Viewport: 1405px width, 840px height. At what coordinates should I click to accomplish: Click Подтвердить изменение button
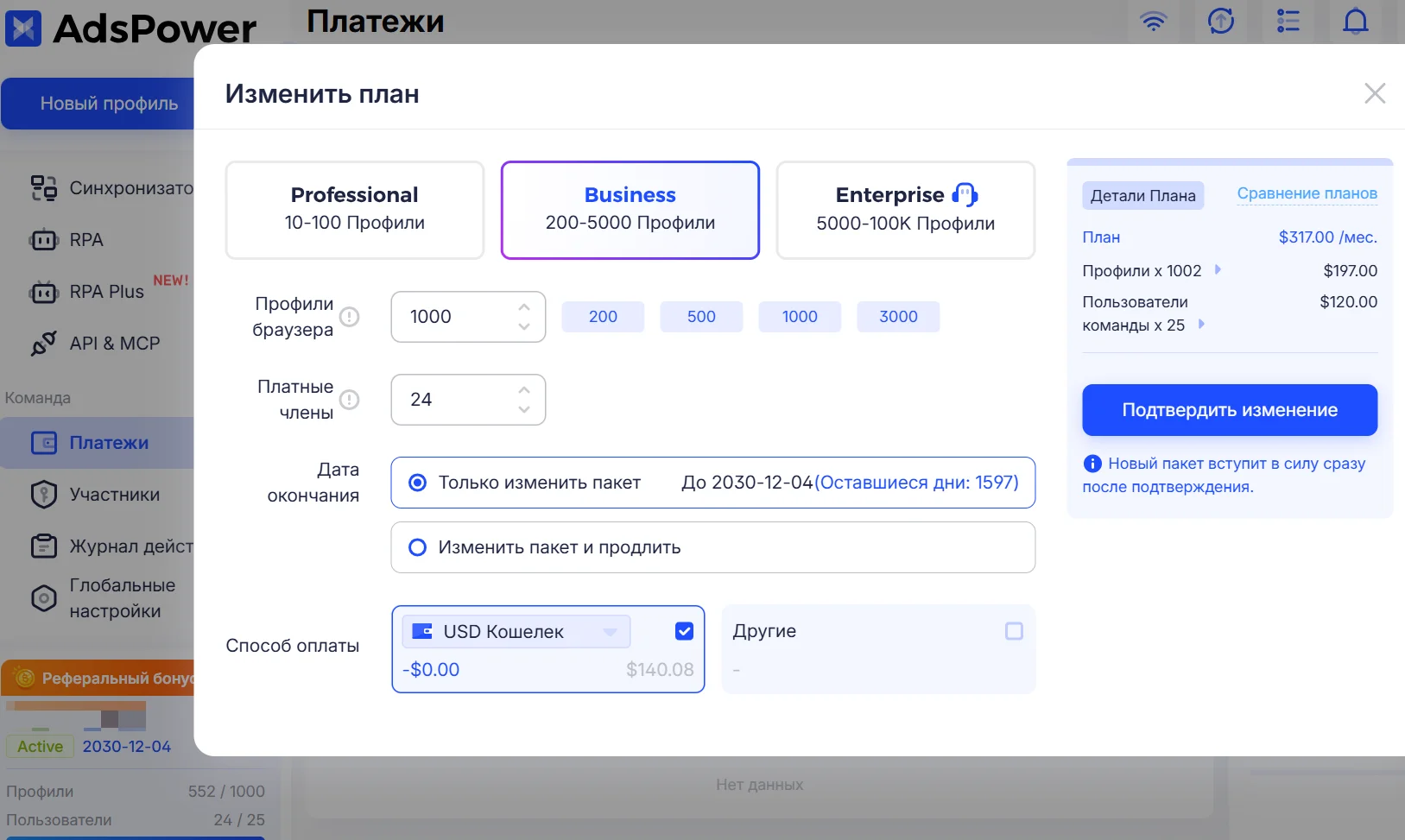[x=1230, y=410]
